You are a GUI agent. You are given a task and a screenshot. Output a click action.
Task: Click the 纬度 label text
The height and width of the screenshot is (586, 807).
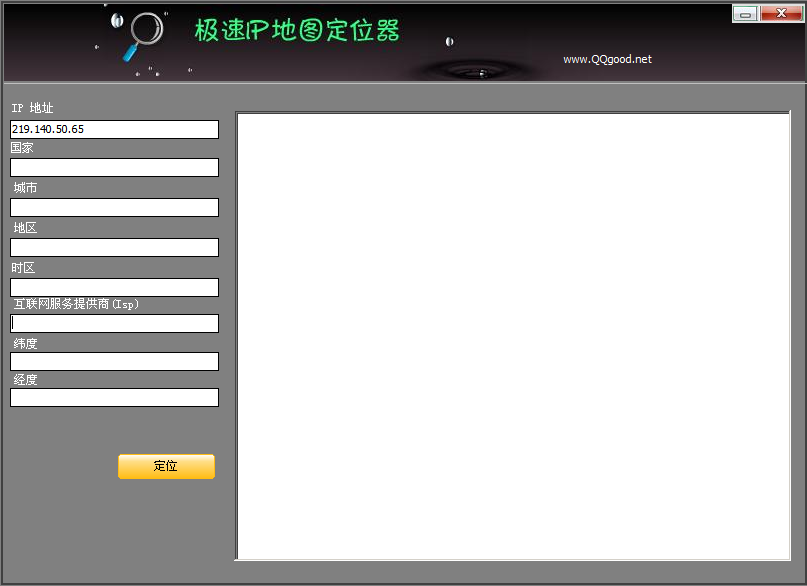pos(25,344)
